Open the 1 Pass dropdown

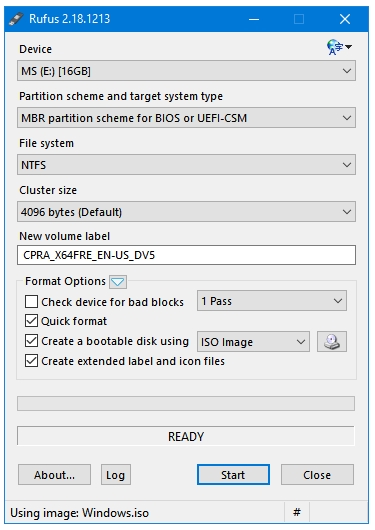pos(272,301)
